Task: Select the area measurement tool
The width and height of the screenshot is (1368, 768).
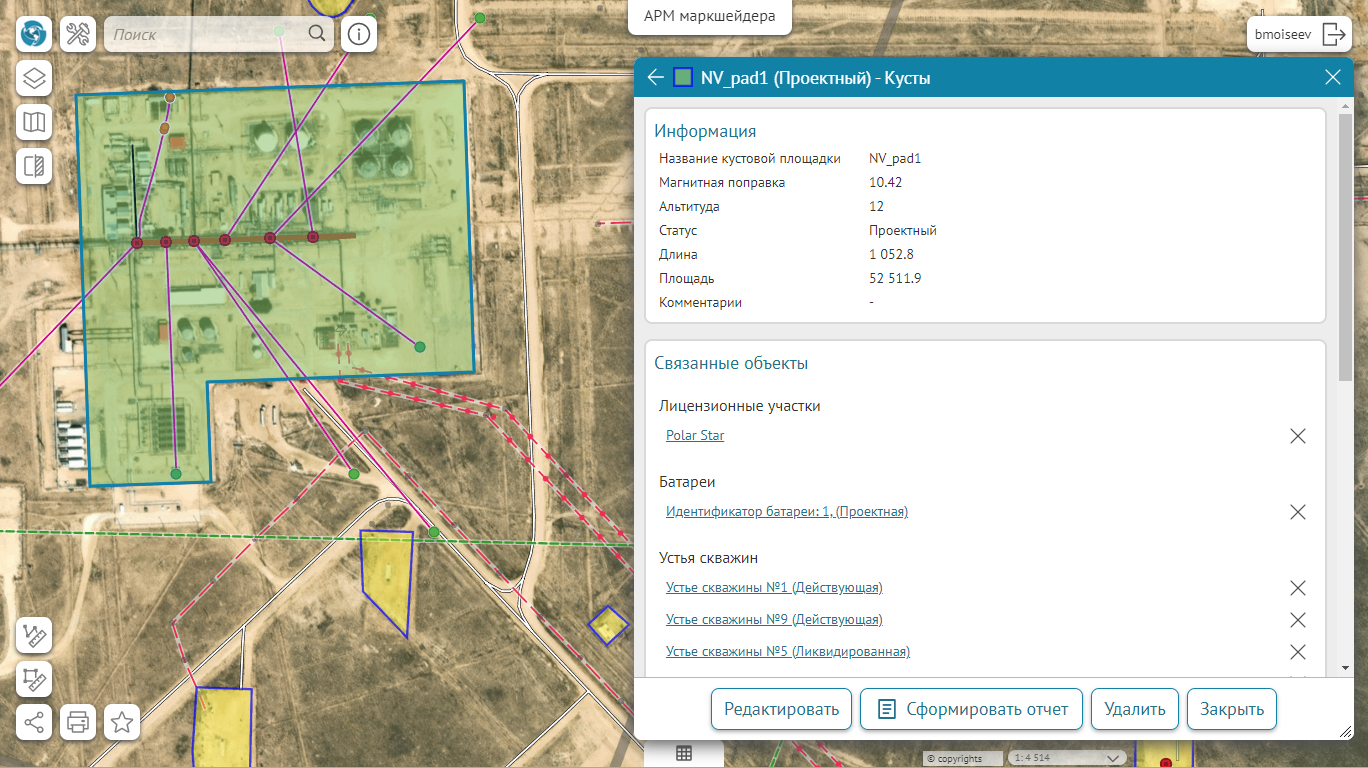Action: (35, 679)
